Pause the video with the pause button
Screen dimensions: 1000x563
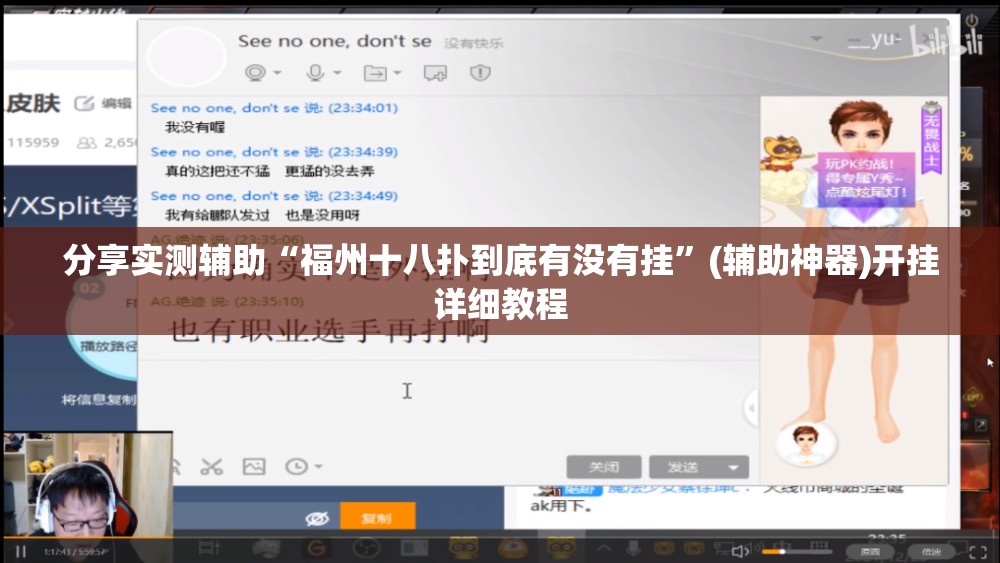(x=20, y=552)
